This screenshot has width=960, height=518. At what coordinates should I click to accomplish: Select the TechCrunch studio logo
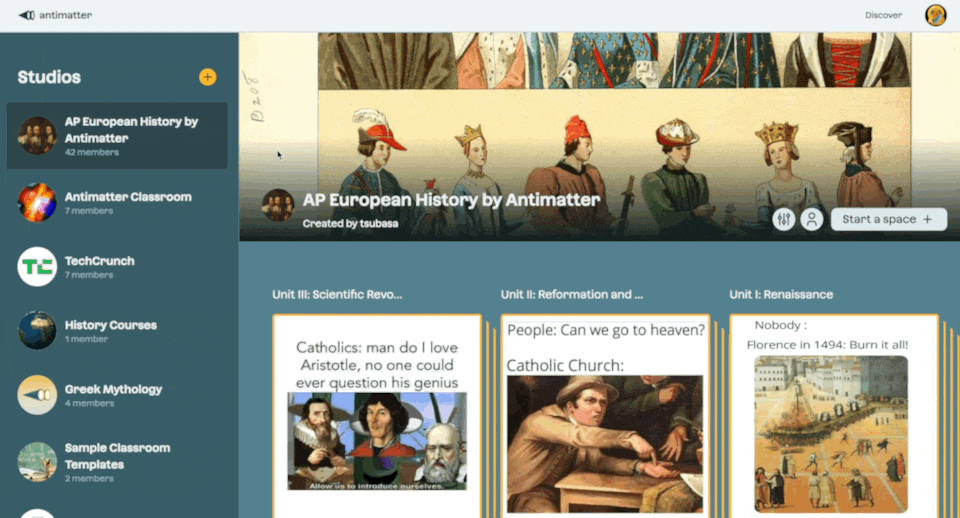tap(37, 267)
